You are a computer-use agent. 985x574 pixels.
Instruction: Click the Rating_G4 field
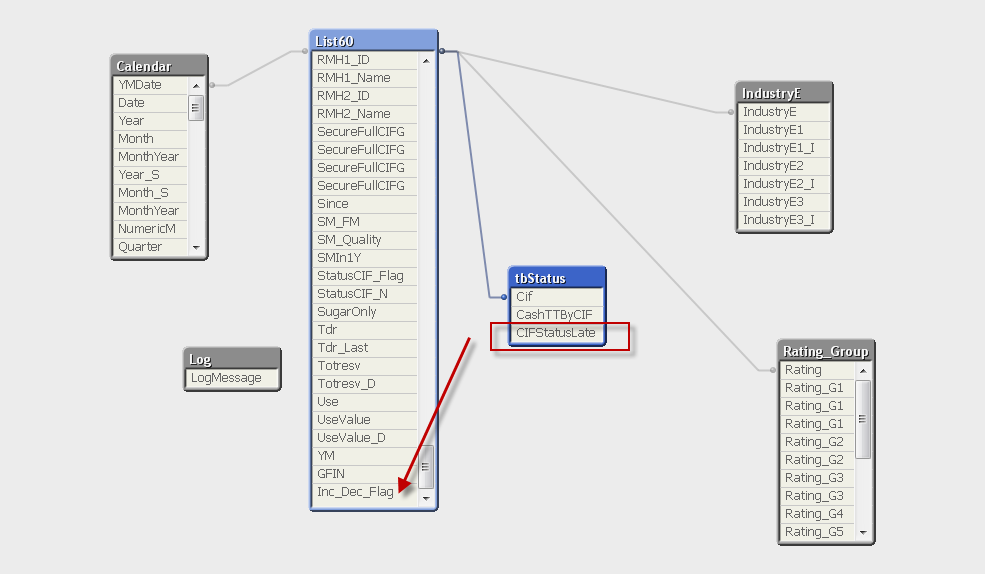tap(817, 514)
